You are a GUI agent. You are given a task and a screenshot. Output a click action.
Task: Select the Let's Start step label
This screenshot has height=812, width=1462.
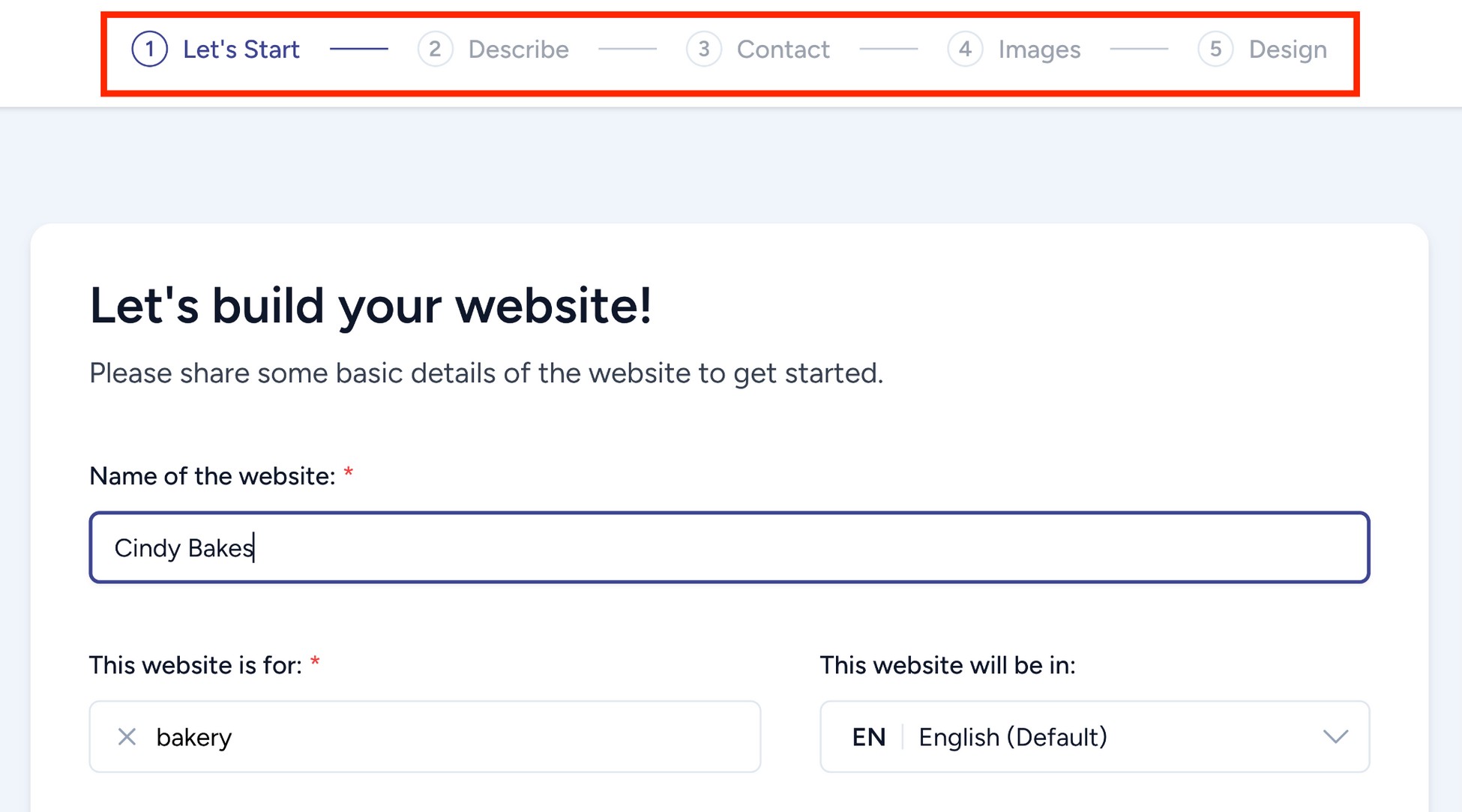pyautogui.click(x=241, y=49)
